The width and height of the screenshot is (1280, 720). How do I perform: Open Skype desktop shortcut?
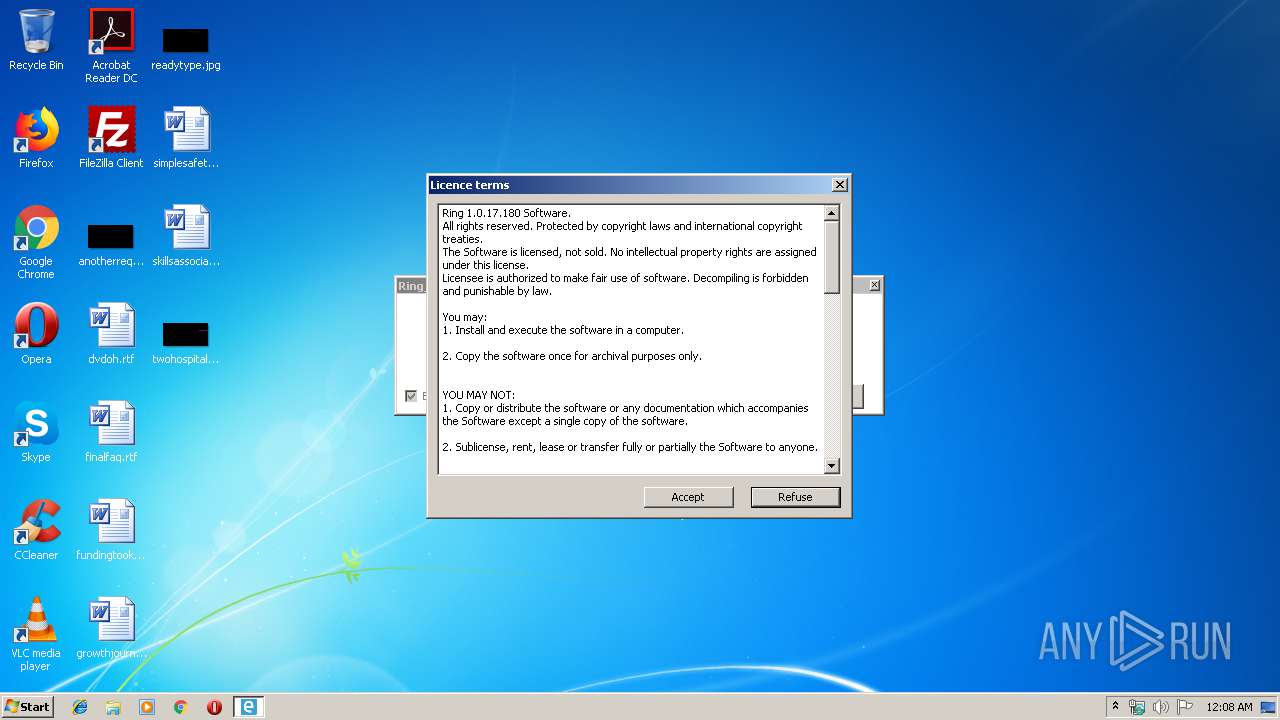tap(36, 432)
